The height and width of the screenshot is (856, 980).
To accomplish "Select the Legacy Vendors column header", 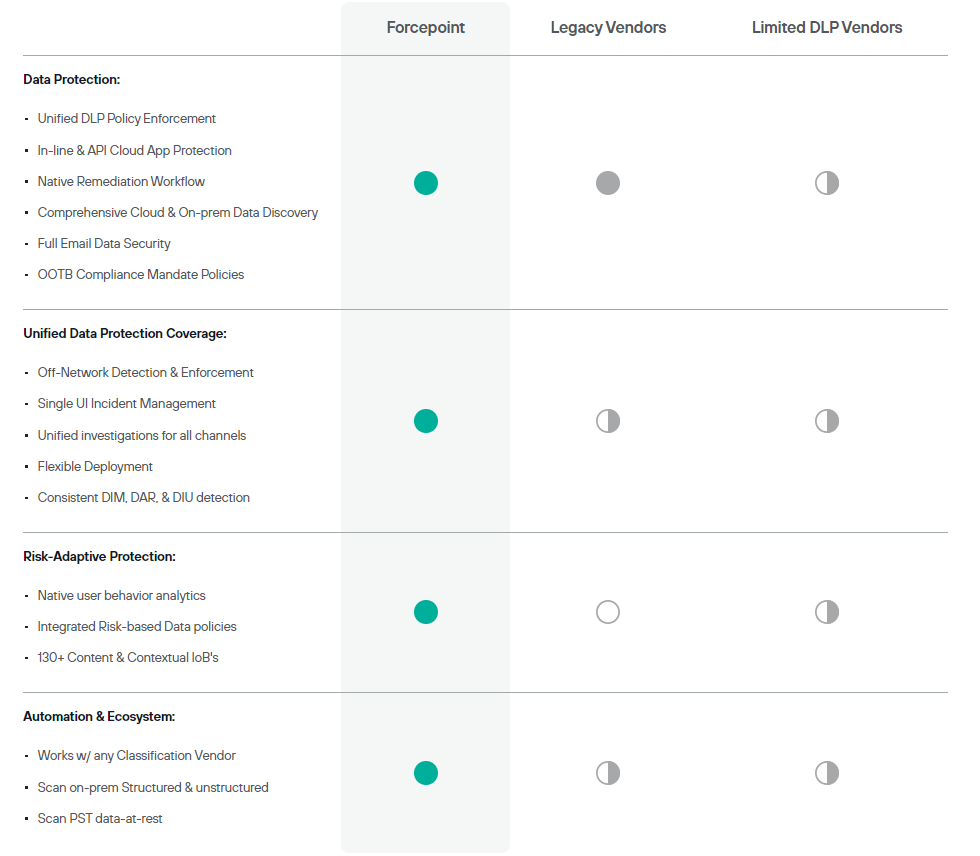I will pos(608,28).
